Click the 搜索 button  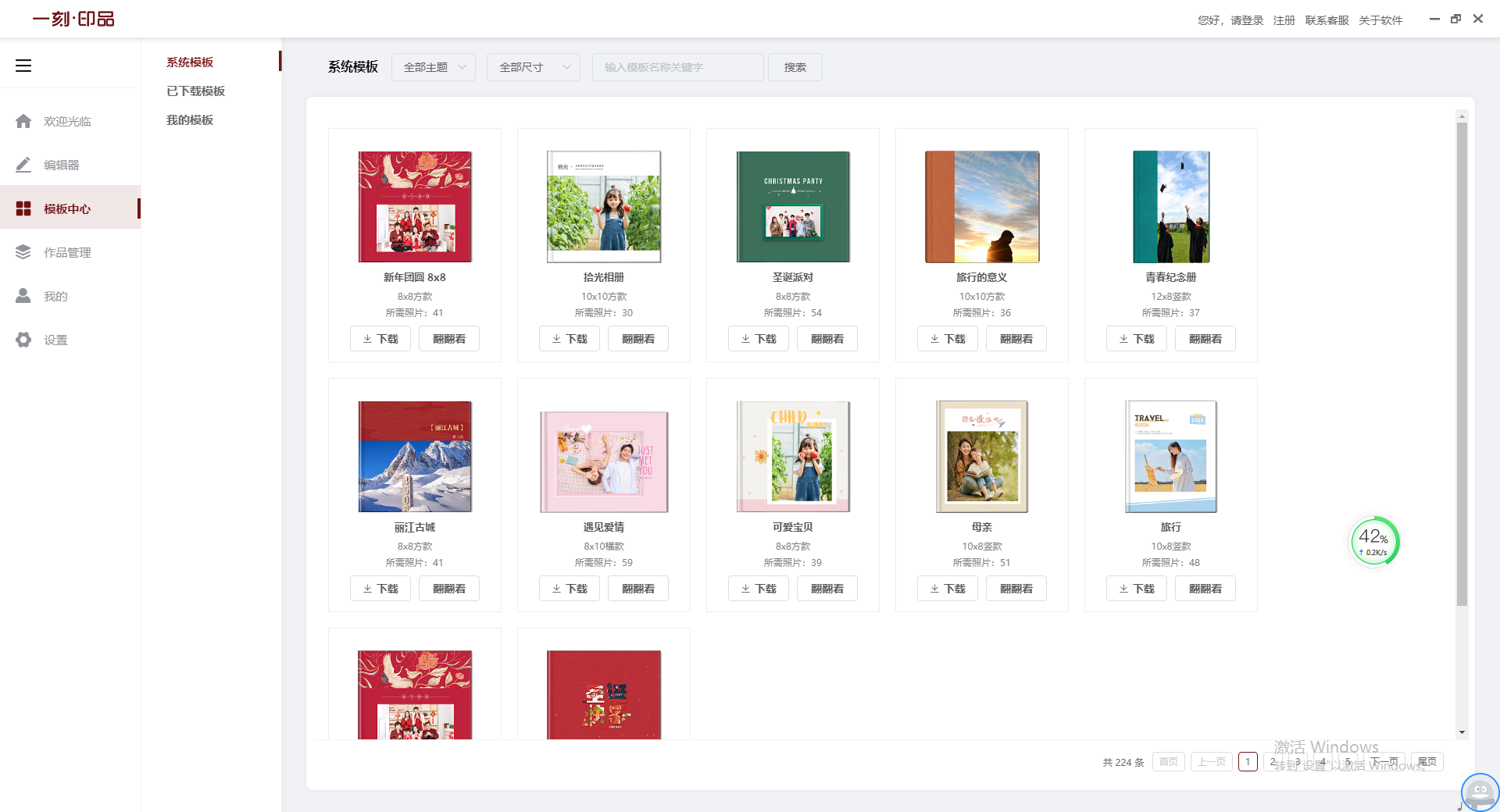(x=795, y=67)
